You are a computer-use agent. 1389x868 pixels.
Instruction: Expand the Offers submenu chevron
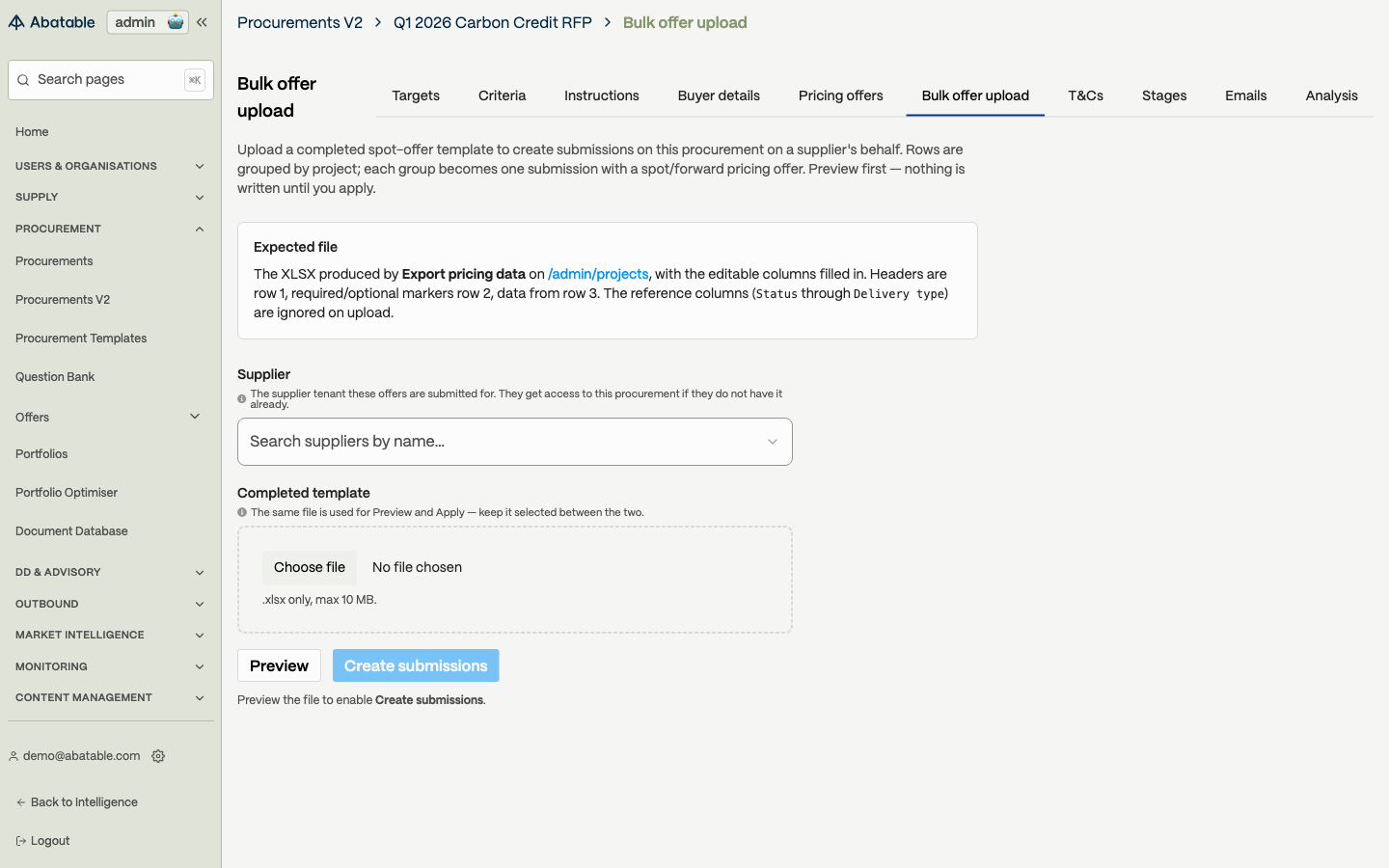click(195, 417)
